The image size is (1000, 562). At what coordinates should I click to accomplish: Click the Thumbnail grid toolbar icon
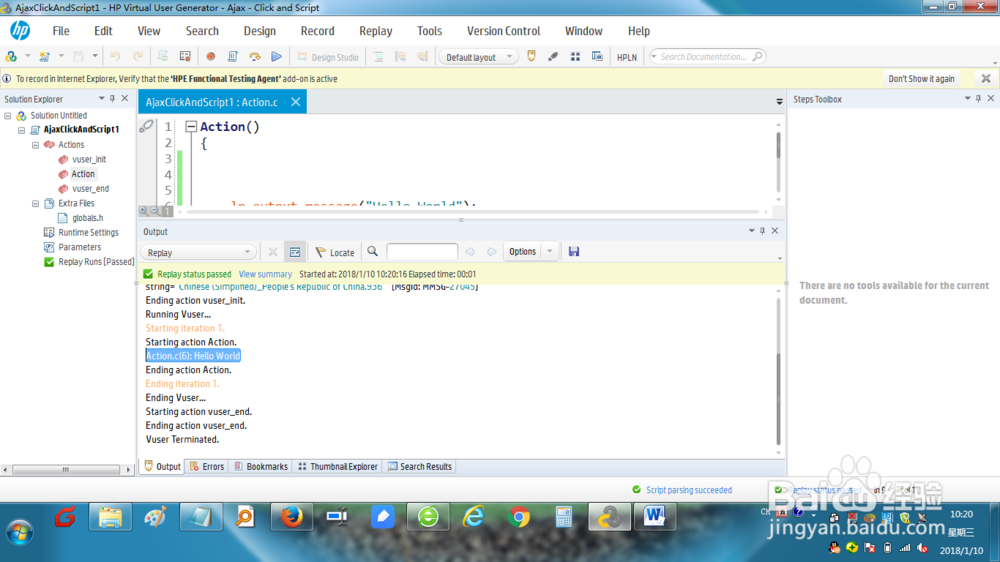575,57
